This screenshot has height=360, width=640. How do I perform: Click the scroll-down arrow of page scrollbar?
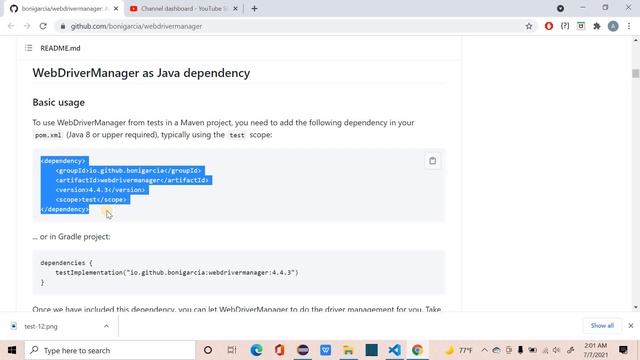click(x=636, y=307)
